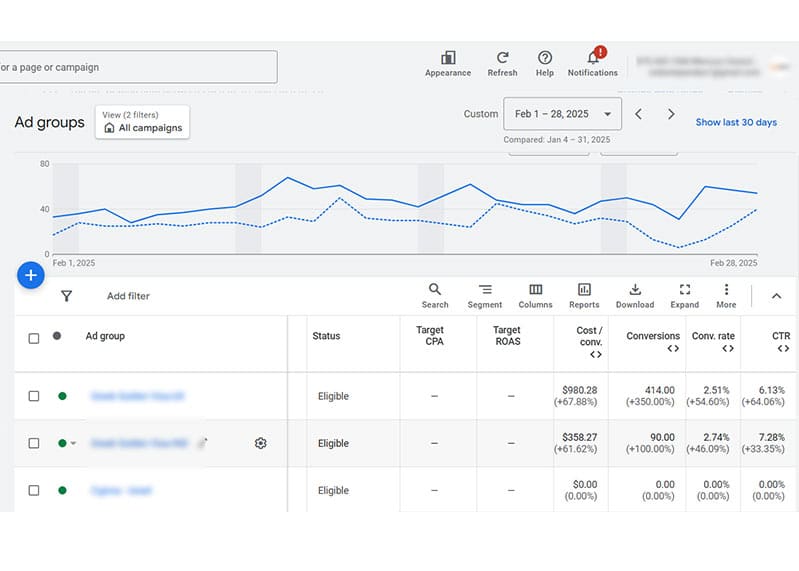Expand the Cost / conv. column arrows
This screenshot has width=799, height=571.
pyautogui.click(x=596, y=355)
